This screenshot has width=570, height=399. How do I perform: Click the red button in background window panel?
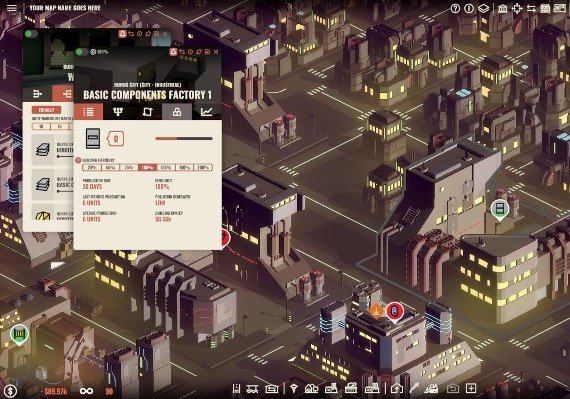click(46, 110)
